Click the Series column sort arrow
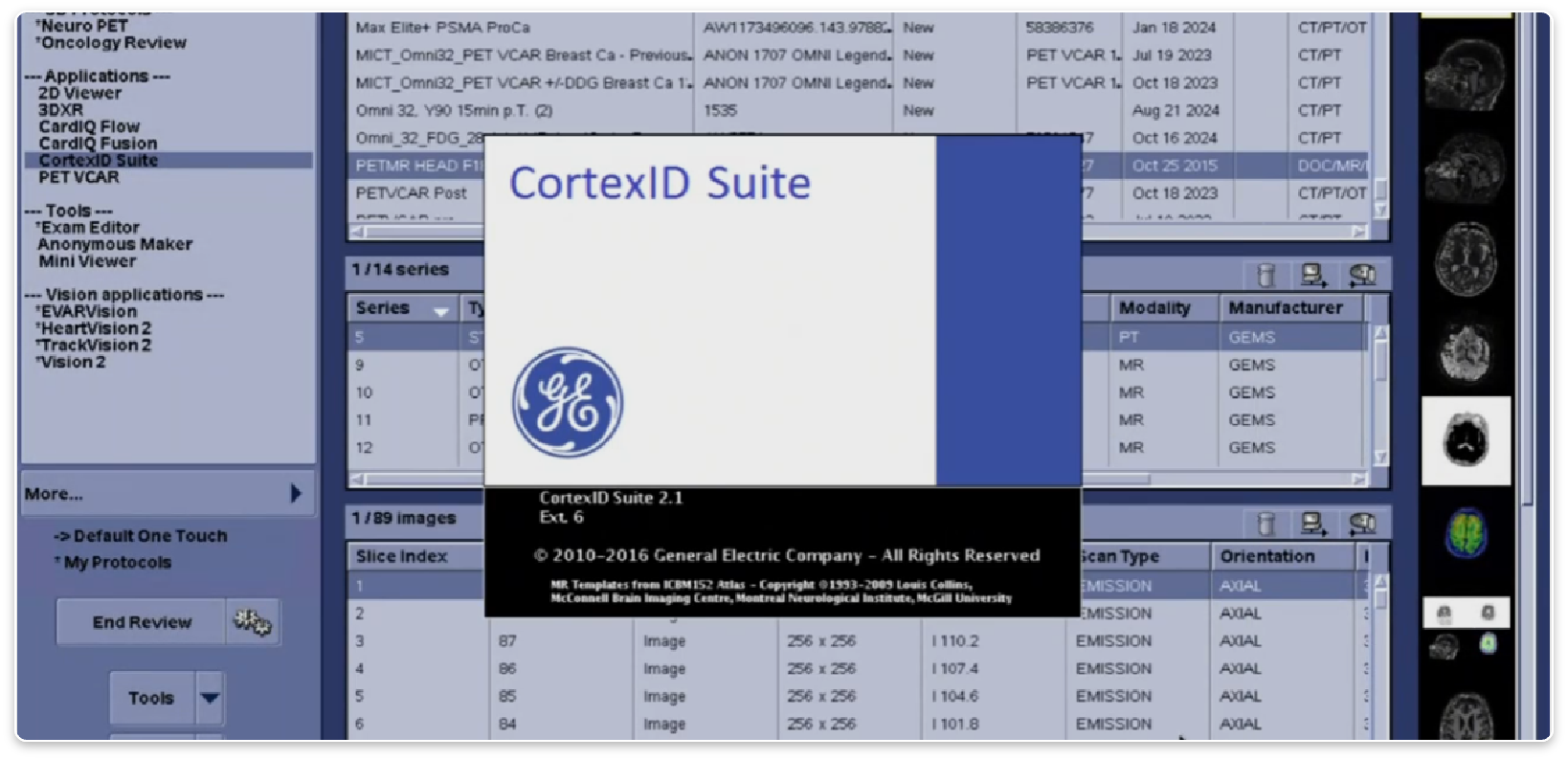 coord(440,310)
